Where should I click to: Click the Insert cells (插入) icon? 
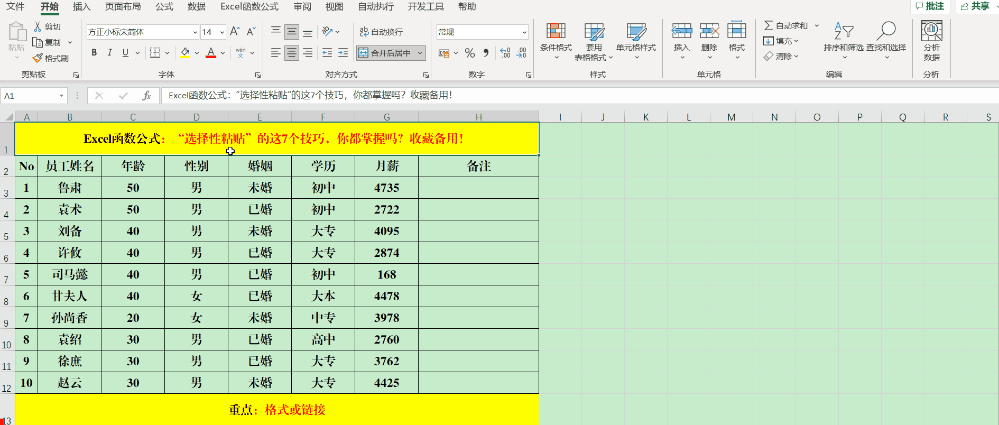(682, 30)
